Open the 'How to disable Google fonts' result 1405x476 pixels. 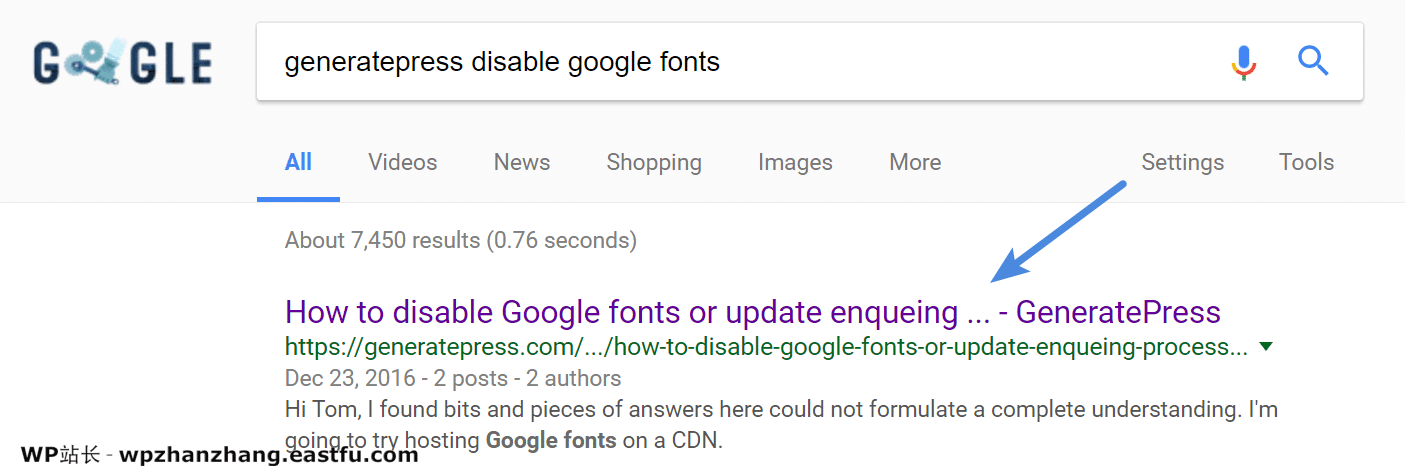click(753, 312)
